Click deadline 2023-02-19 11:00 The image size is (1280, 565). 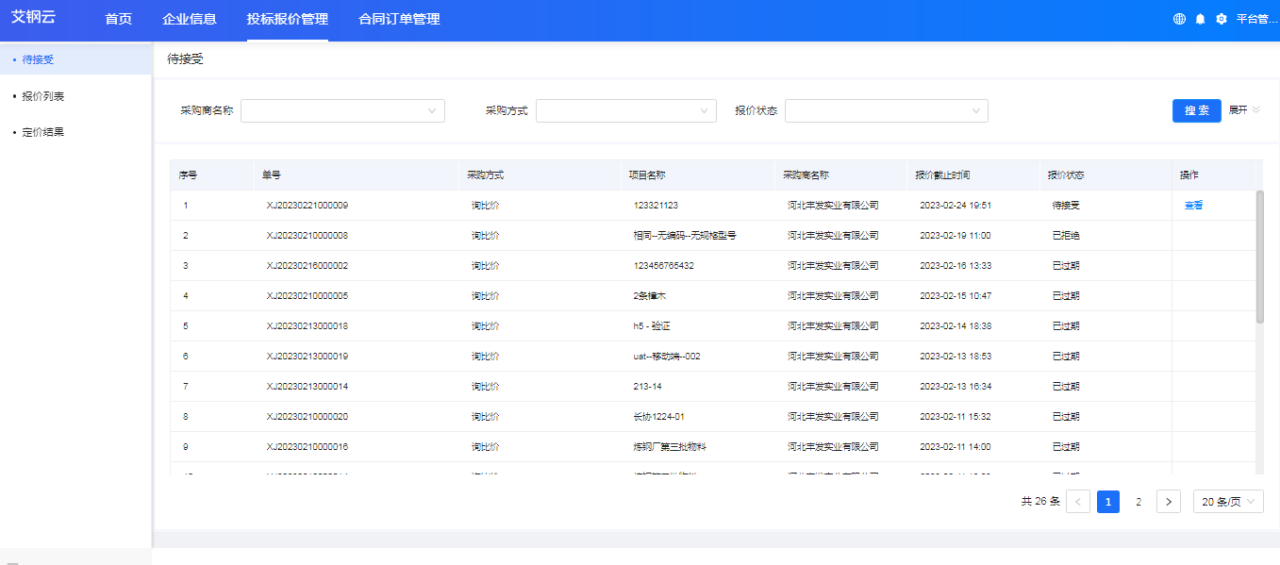tap(955, 235)
